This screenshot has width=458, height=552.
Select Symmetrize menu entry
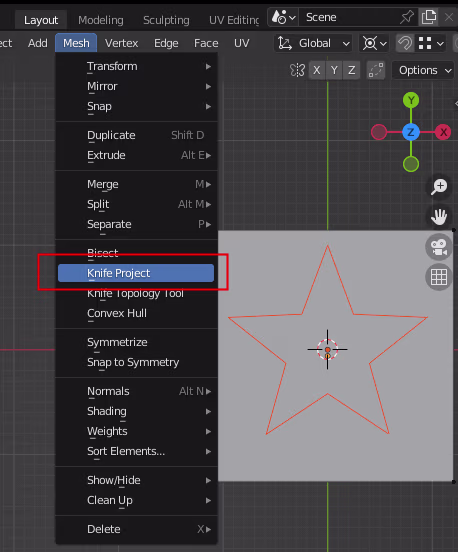click(x=136, y=342)
